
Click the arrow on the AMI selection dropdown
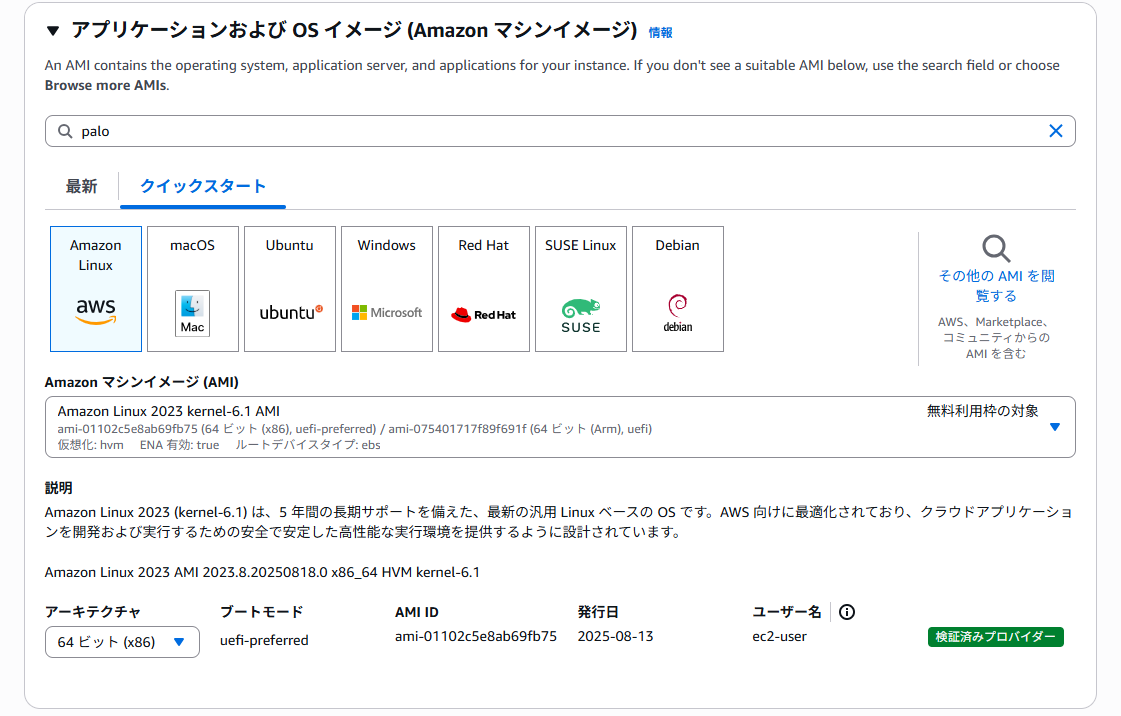[x=1055, y=427]
